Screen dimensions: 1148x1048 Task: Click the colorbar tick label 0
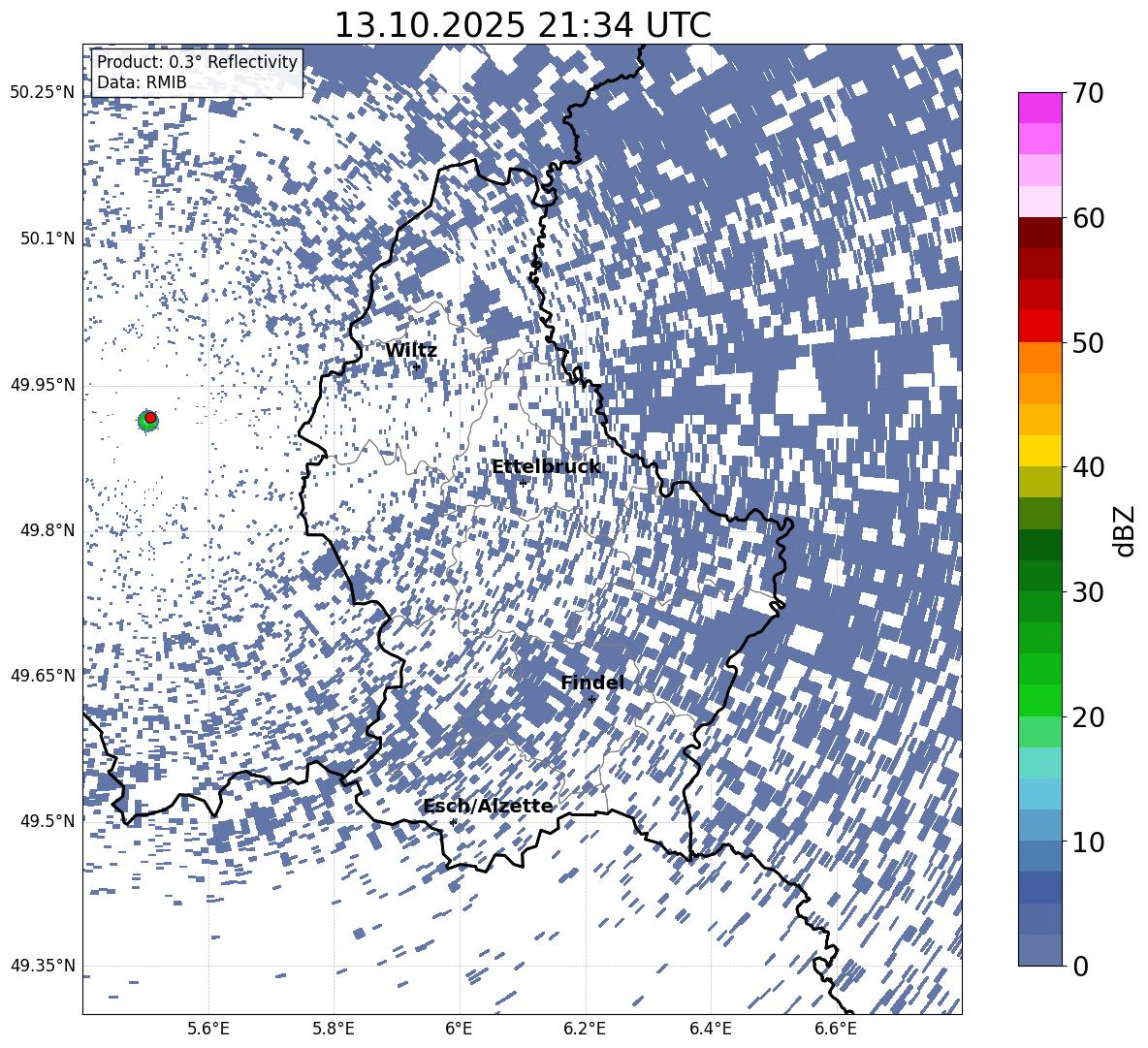point(1080,966)
